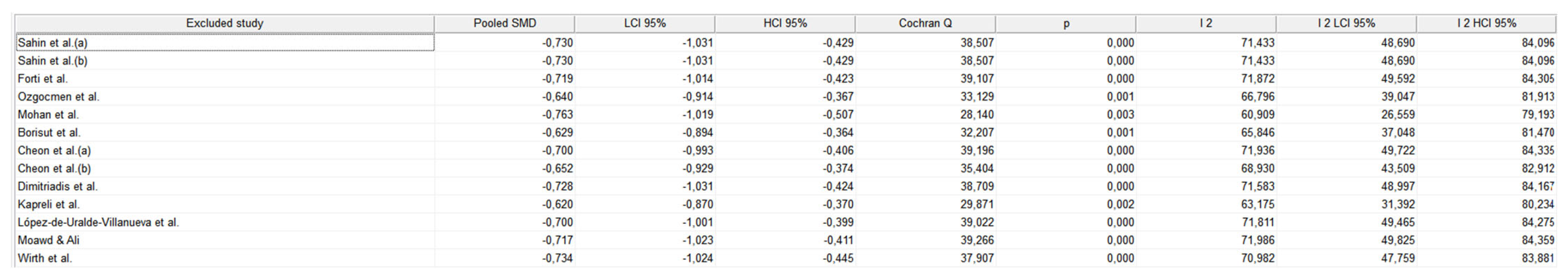Select the Dimitriadis et al. row
The image size is (1568, 280).
click(x=58, y=186)
